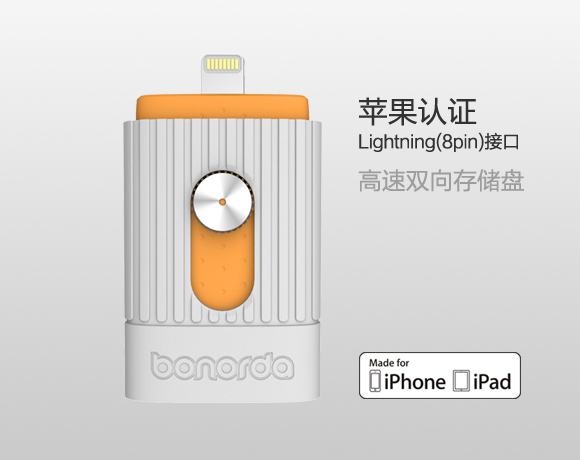
Task: Click the 'Made for' label in the badge
Action: click(389, 363)
